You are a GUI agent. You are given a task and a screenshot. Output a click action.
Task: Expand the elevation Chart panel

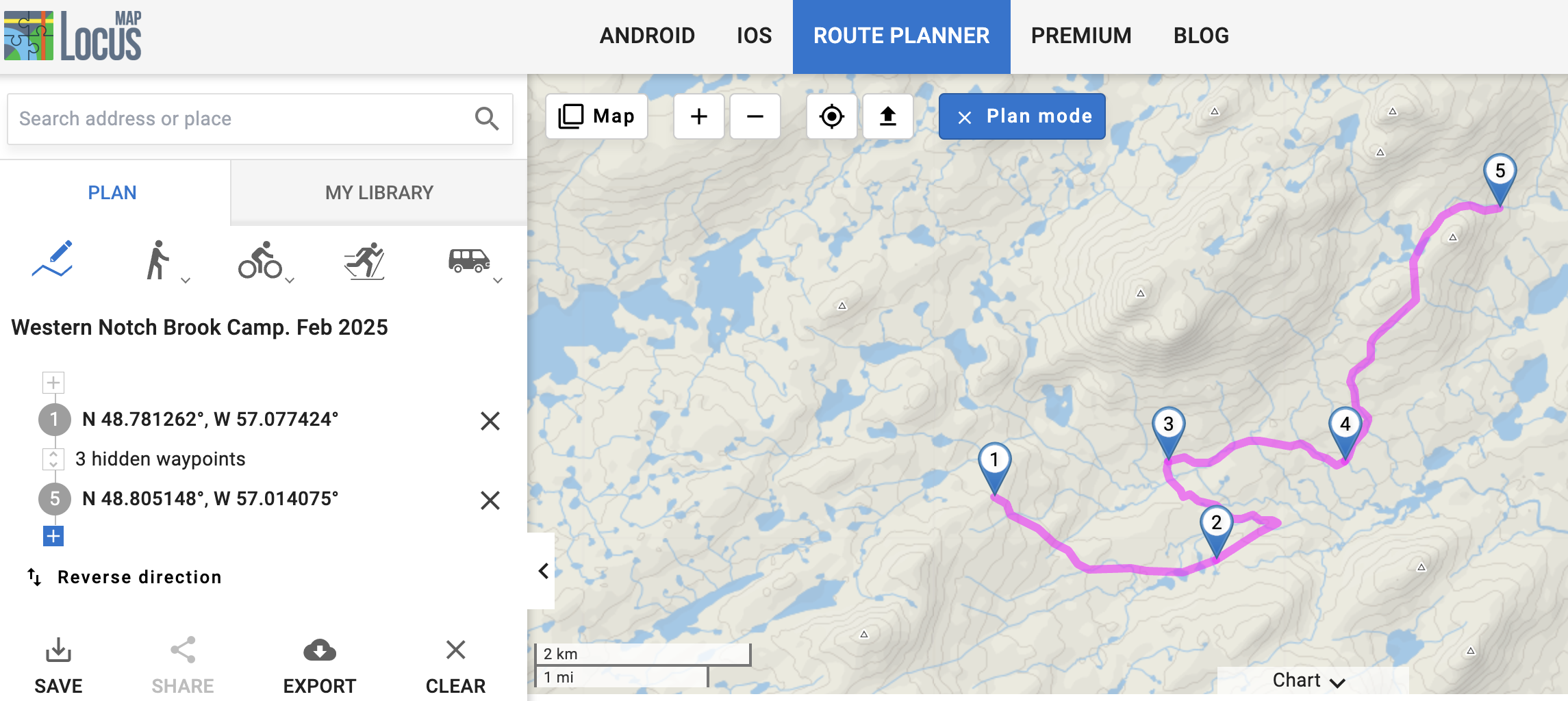click(x=1308, y=680)
